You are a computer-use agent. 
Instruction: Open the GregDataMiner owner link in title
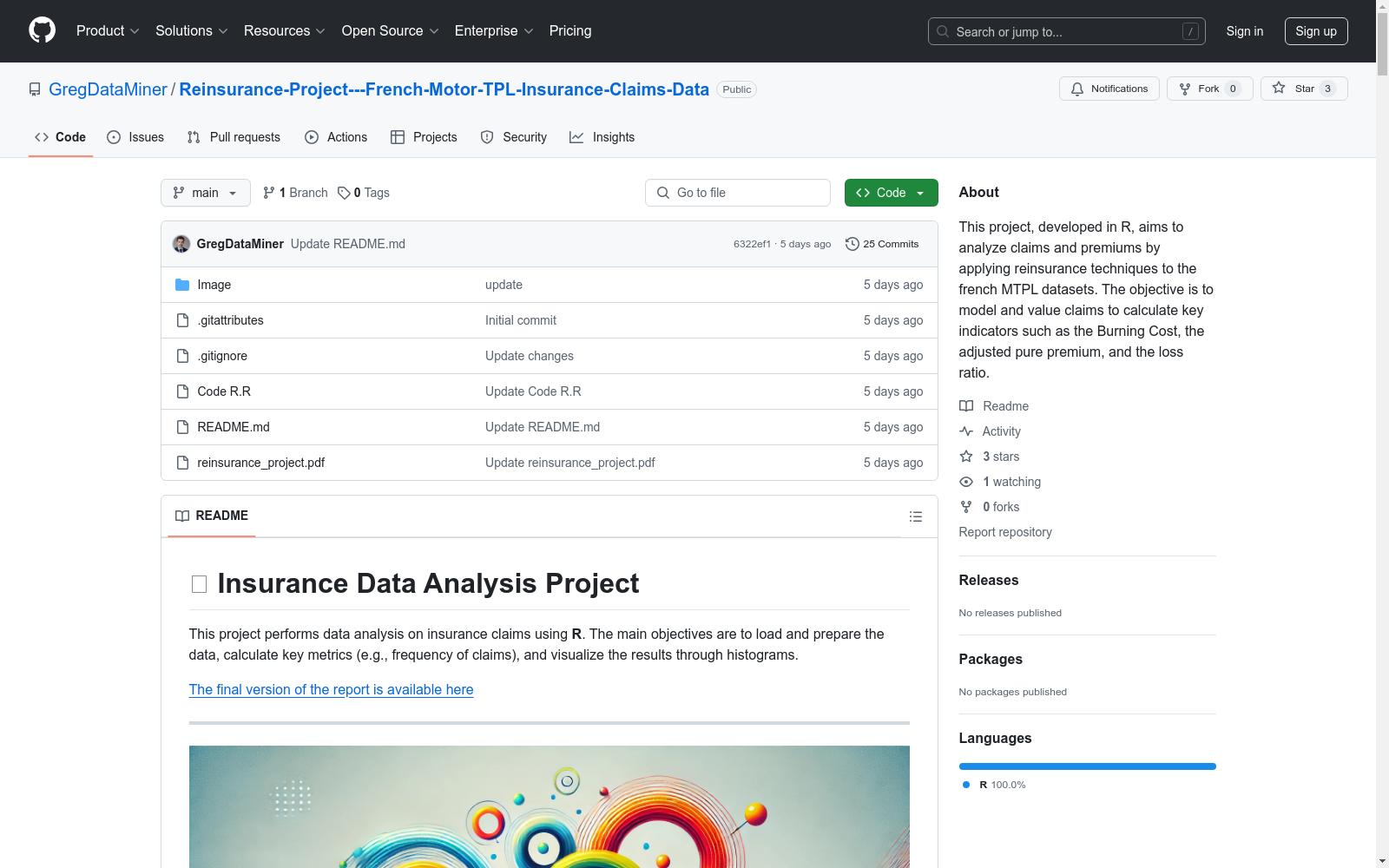pos(108,89)
